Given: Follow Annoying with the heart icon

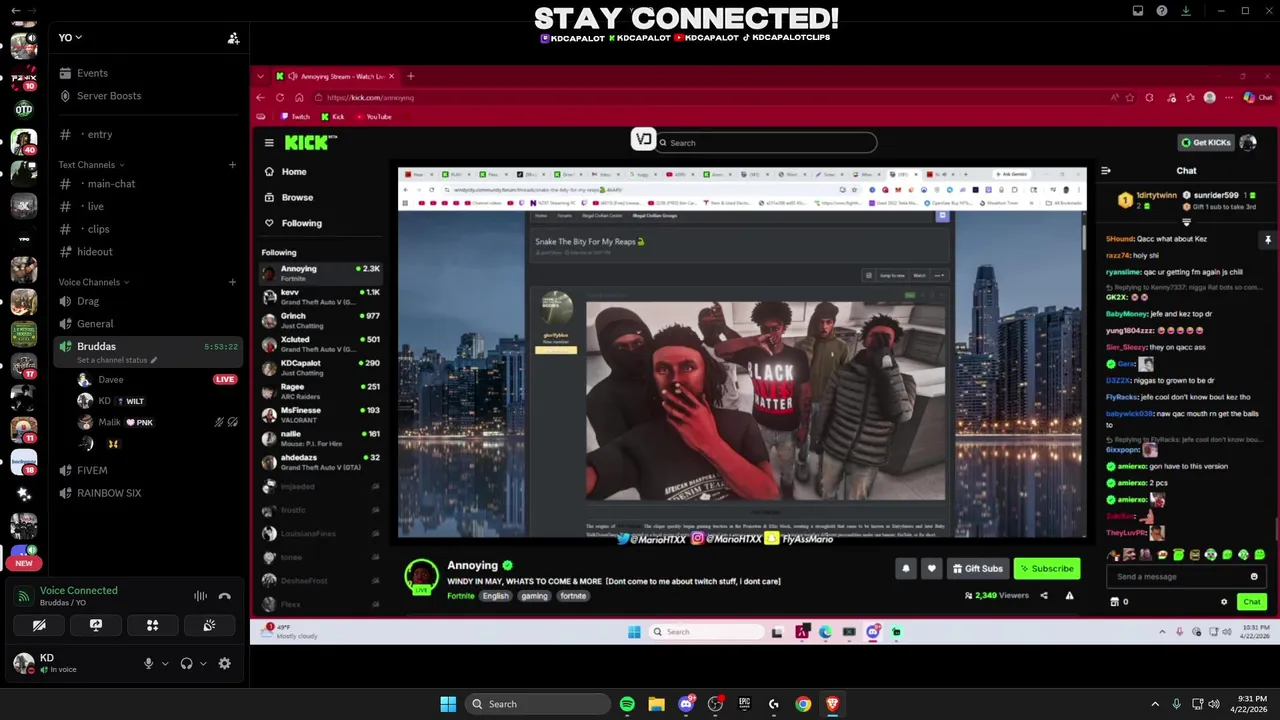Looking at the screenshot, I should (931, 569).
